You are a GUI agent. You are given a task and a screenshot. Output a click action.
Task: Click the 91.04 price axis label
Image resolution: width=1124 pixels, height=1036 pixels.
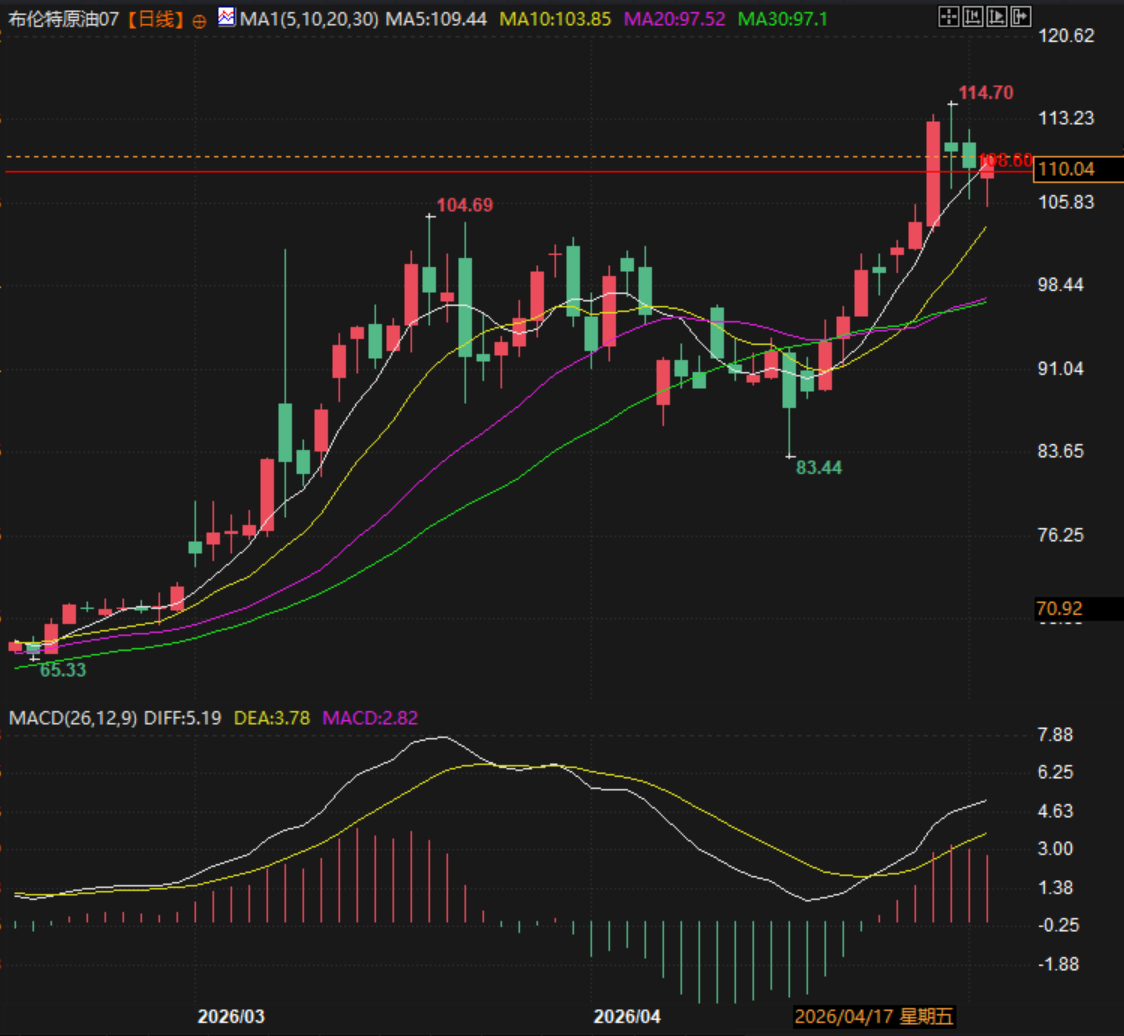[x=1061, y=369]
